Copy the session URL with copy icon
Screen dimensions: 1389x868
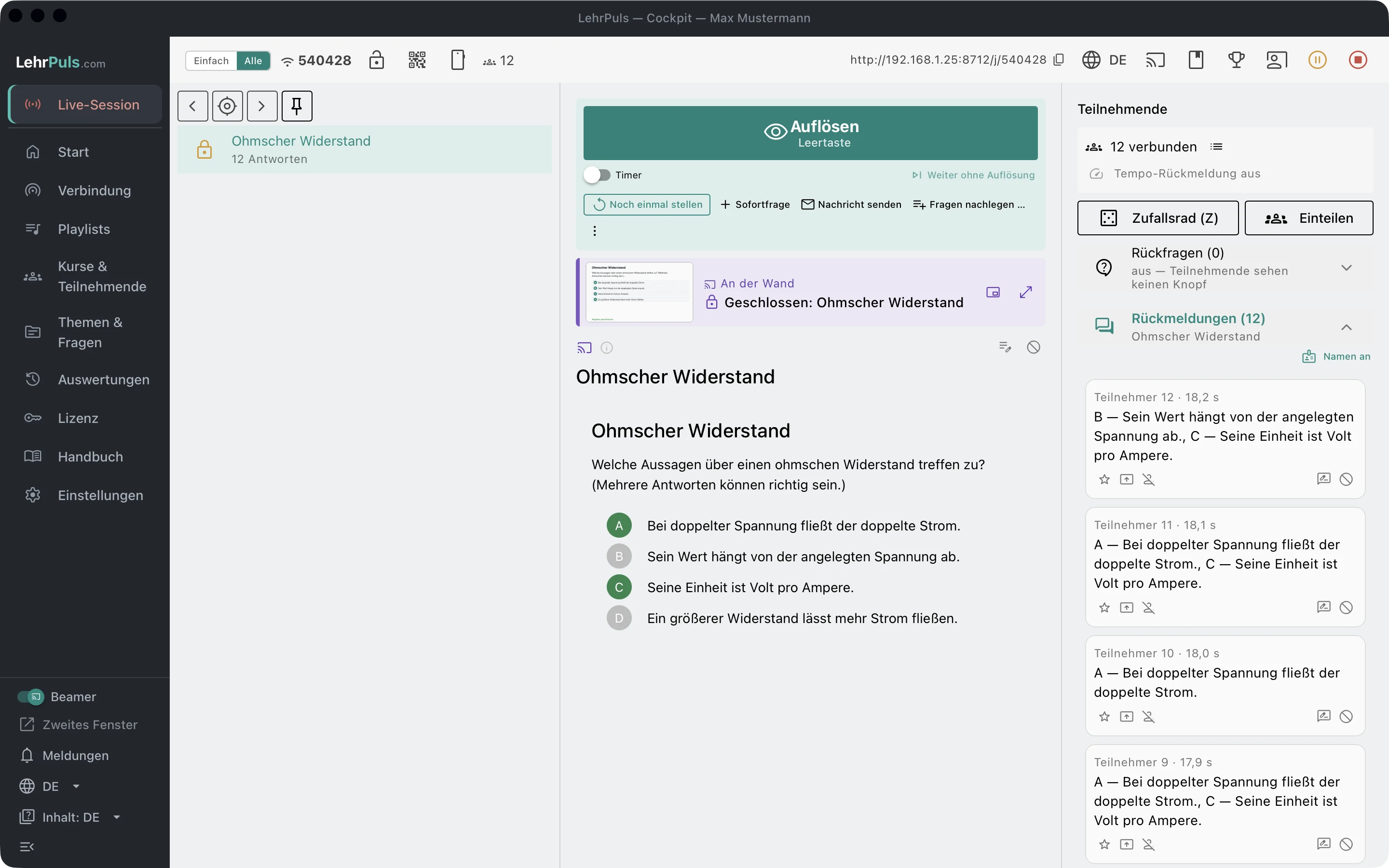pos(1059,60)
